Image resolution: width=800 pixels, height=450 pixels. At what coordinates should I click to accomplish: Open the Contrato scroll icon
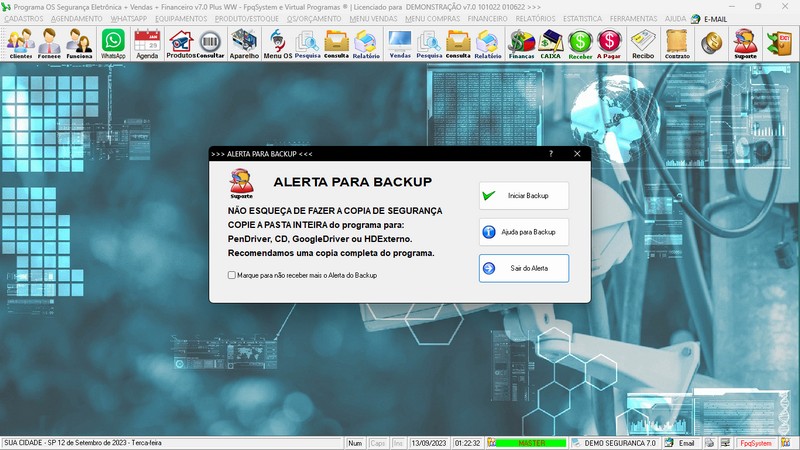(677, 44)
